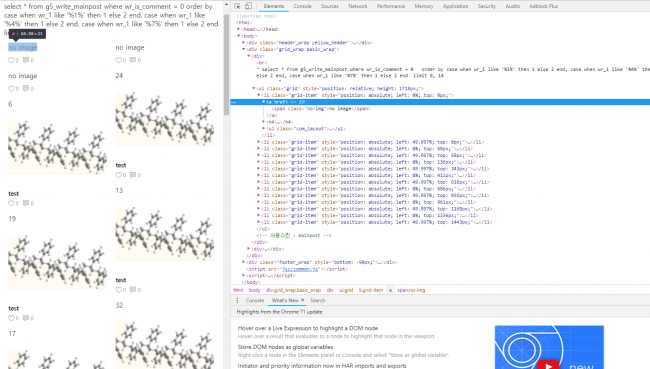Open the Memory panel tab

click(x=424, y=6)
